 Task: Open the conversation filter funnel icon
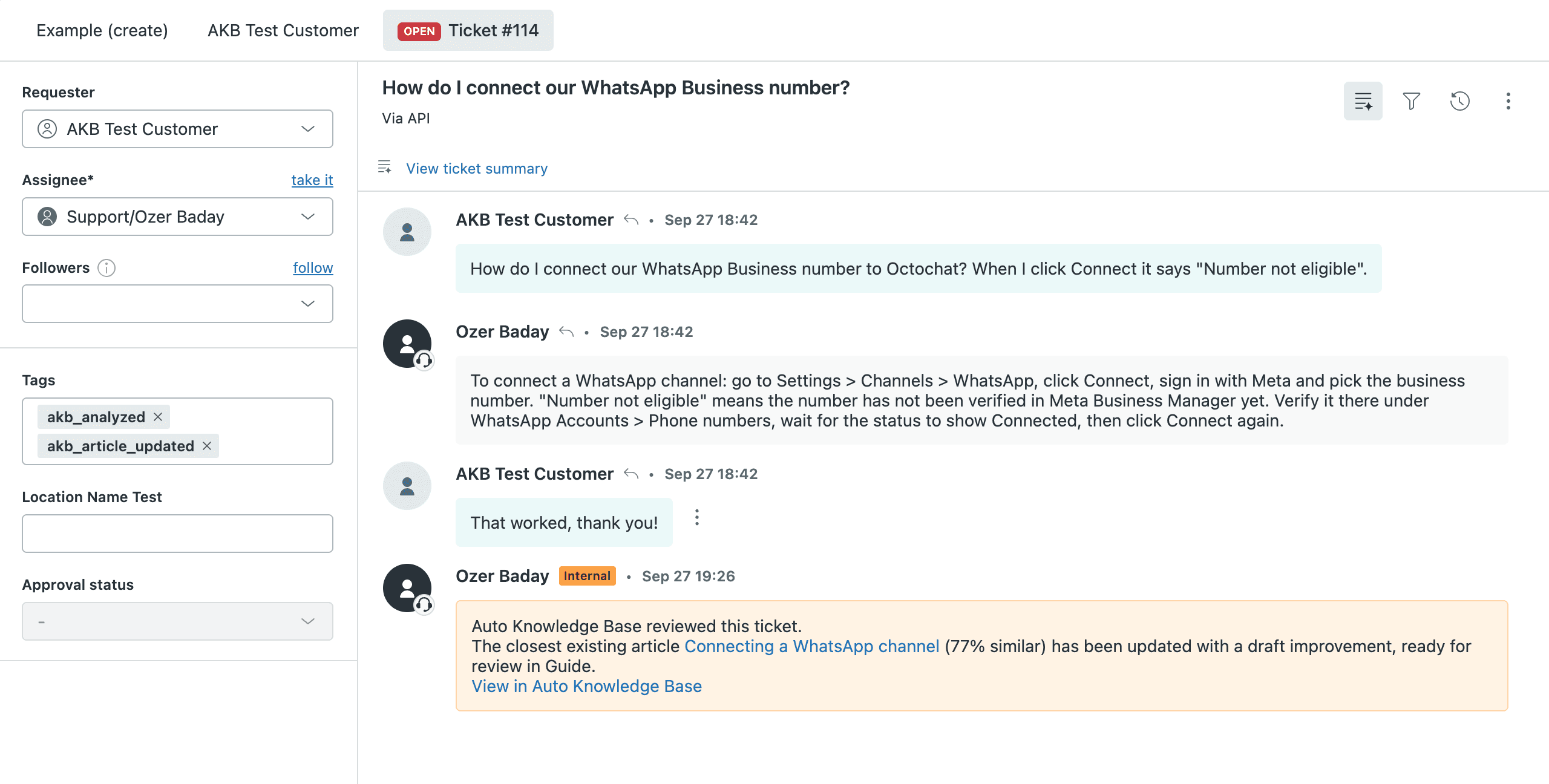point(1411,101)
